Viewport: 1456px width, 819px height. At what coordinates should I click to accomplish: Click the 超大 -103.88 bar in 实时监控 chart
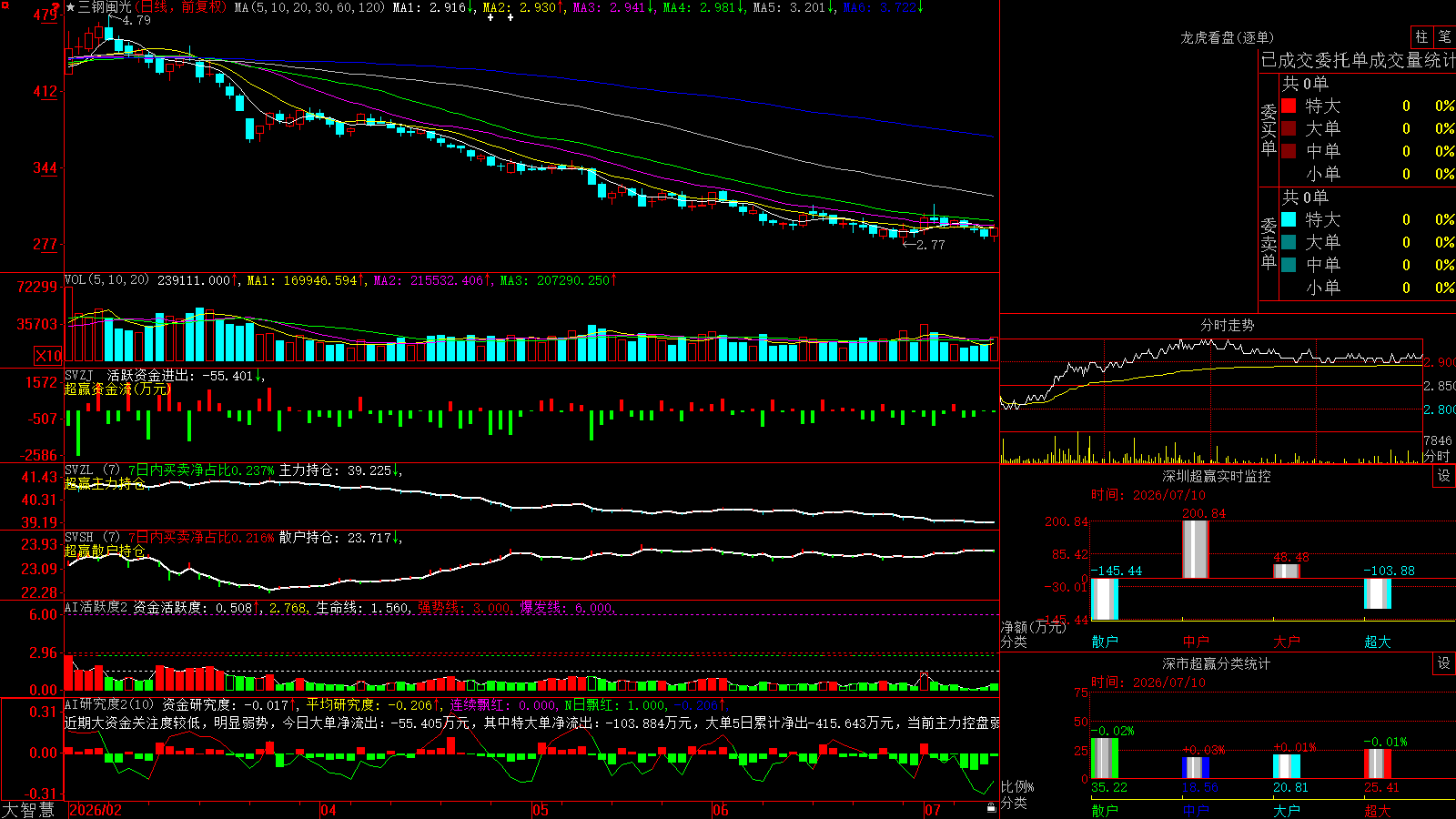pos(1378,593)
